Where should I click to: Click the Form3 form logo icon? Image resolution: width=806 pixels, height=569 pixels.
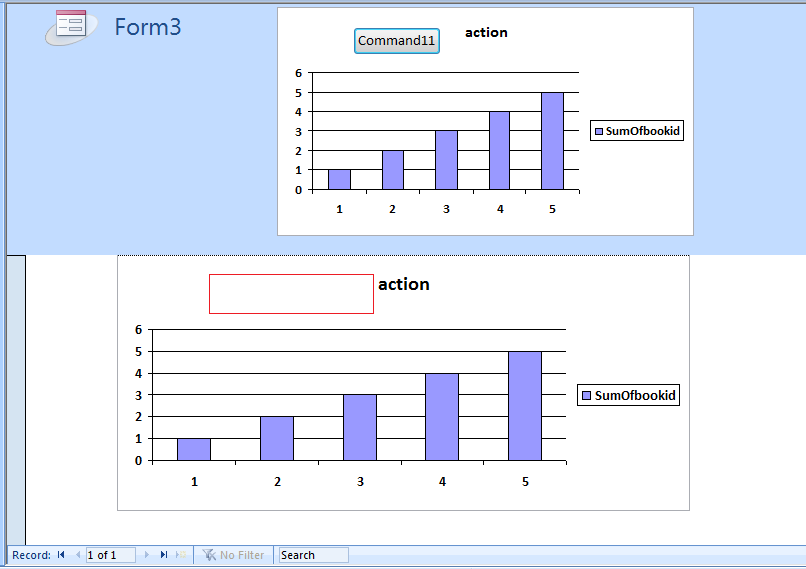71,27
